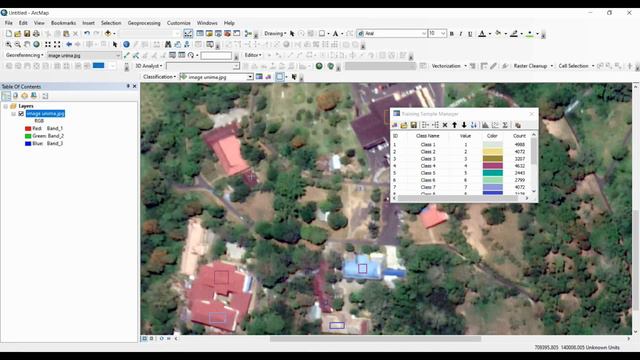Select the Class 5 teal color swatch
This screenshot has width=640, height=360.
pyautogui.click(x=493, y=173)
